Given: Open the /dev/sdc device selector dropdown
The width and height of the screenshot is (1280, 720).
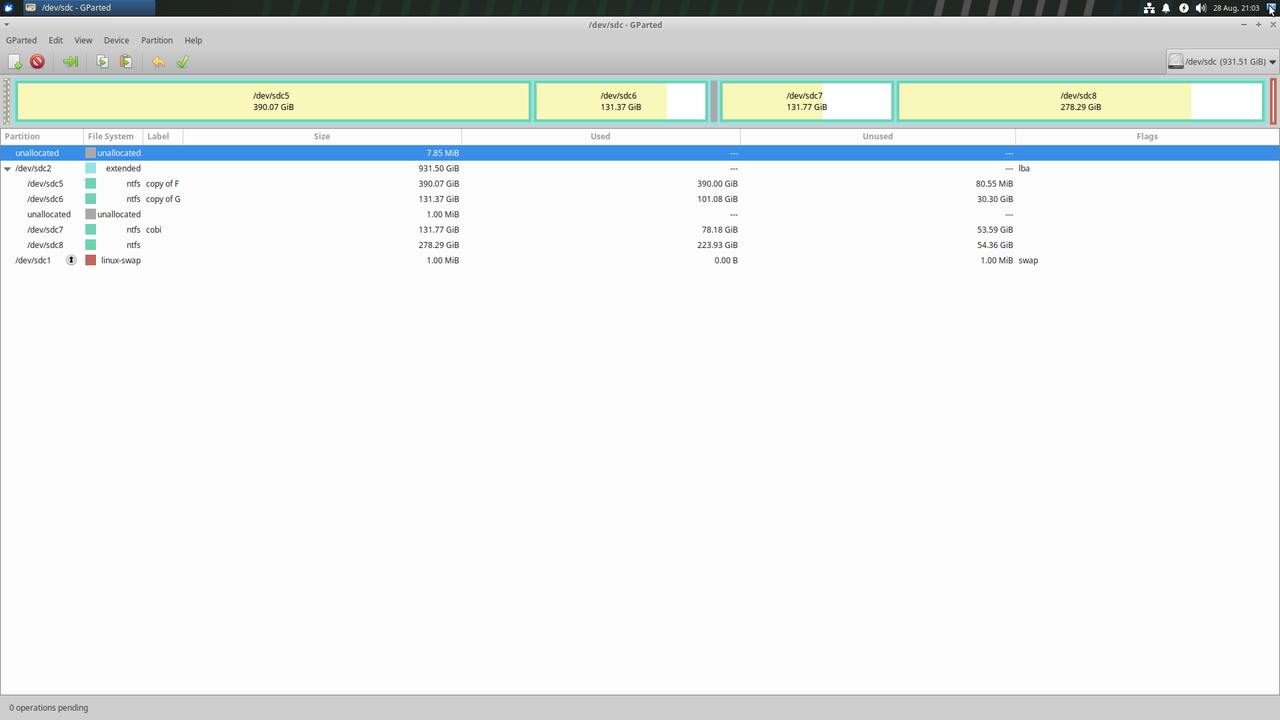Looking at the screenshot, I should [1222, 61].
